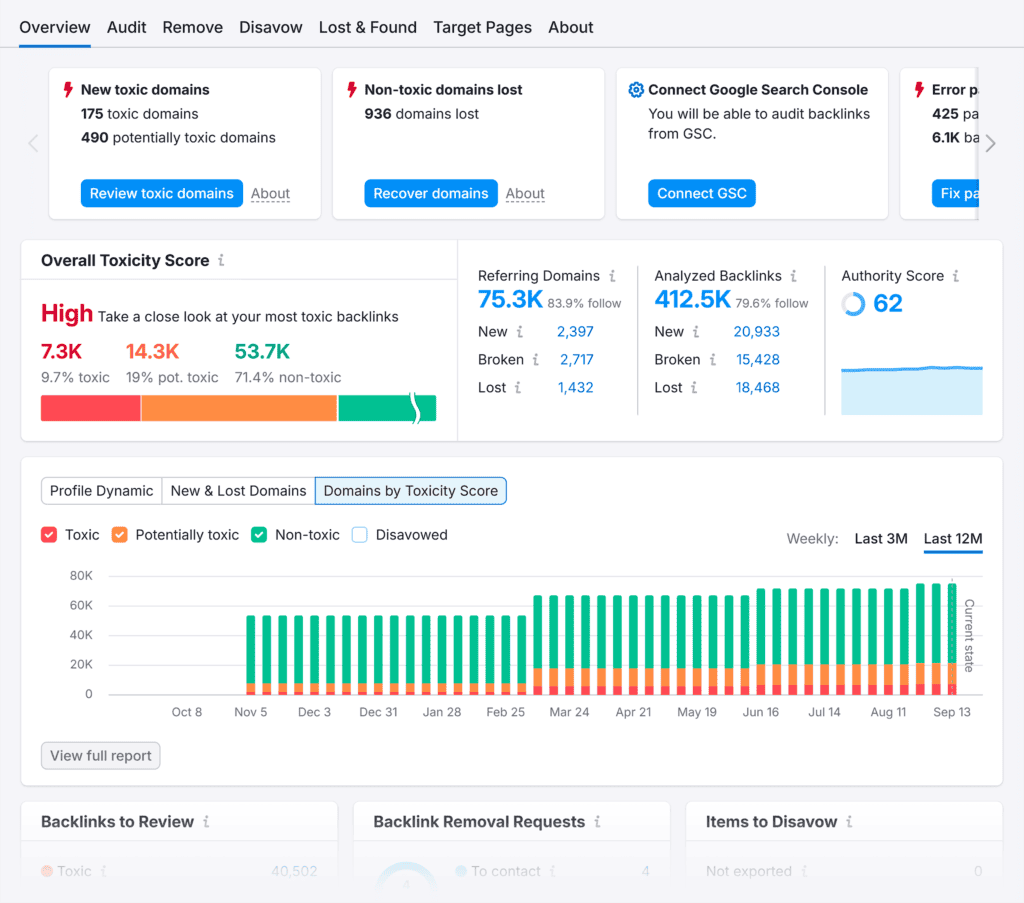1024x903 pixels.
Task: Switch chart range to Last 3M
Action: click(x=880, y=539)
